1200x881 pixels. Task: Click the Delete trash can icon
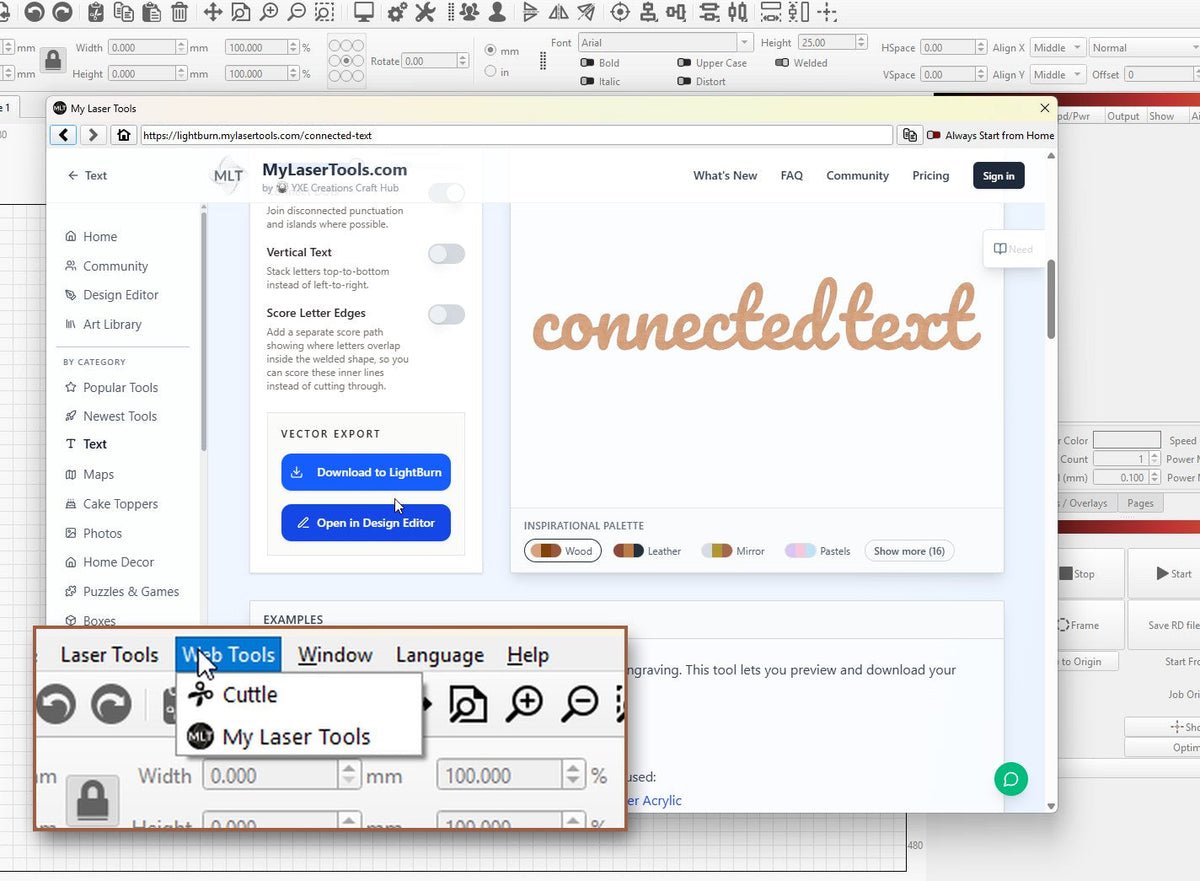(179, 12)
